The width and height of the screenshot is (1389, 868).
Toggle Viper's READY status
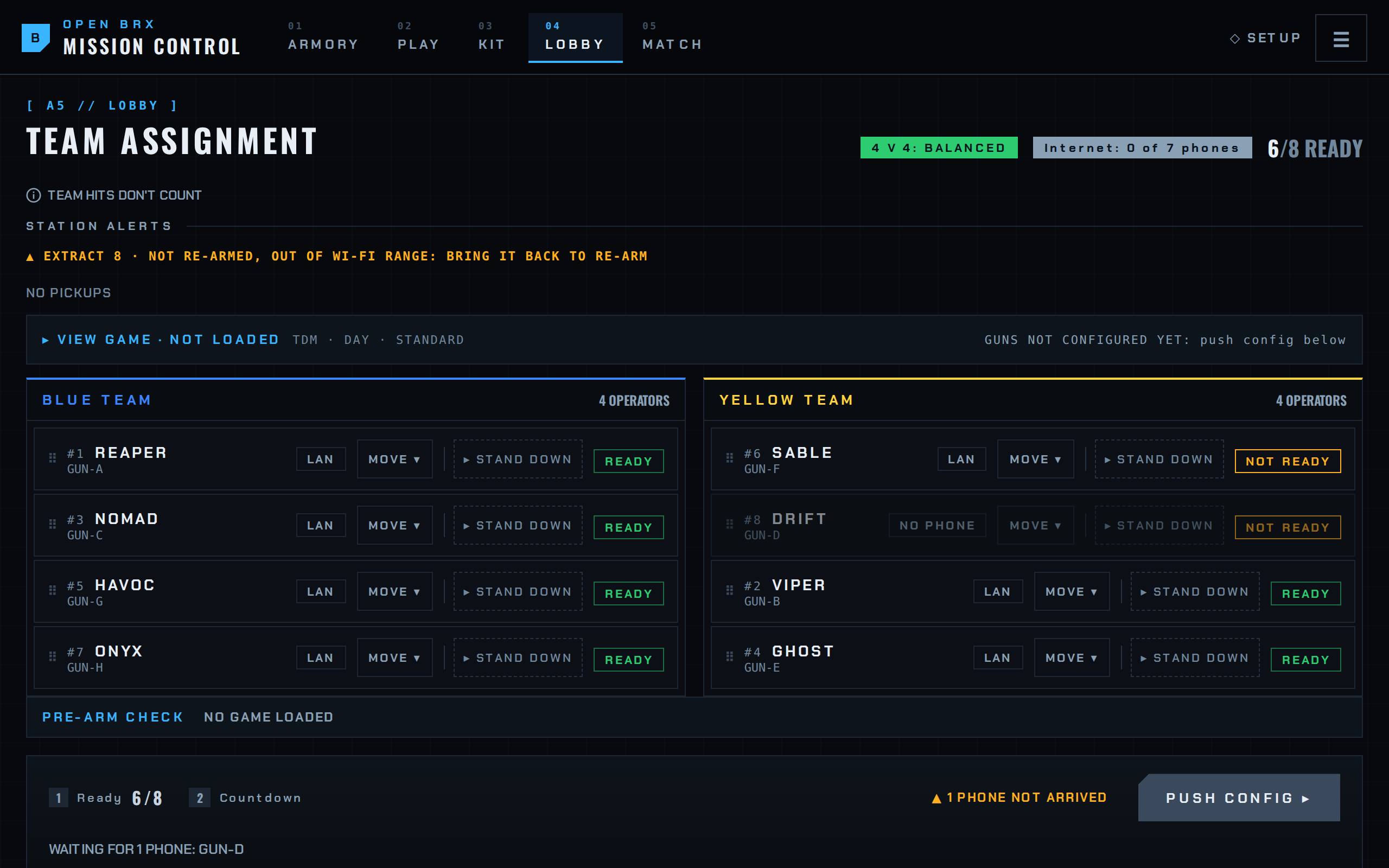[x=1306, y=593]
